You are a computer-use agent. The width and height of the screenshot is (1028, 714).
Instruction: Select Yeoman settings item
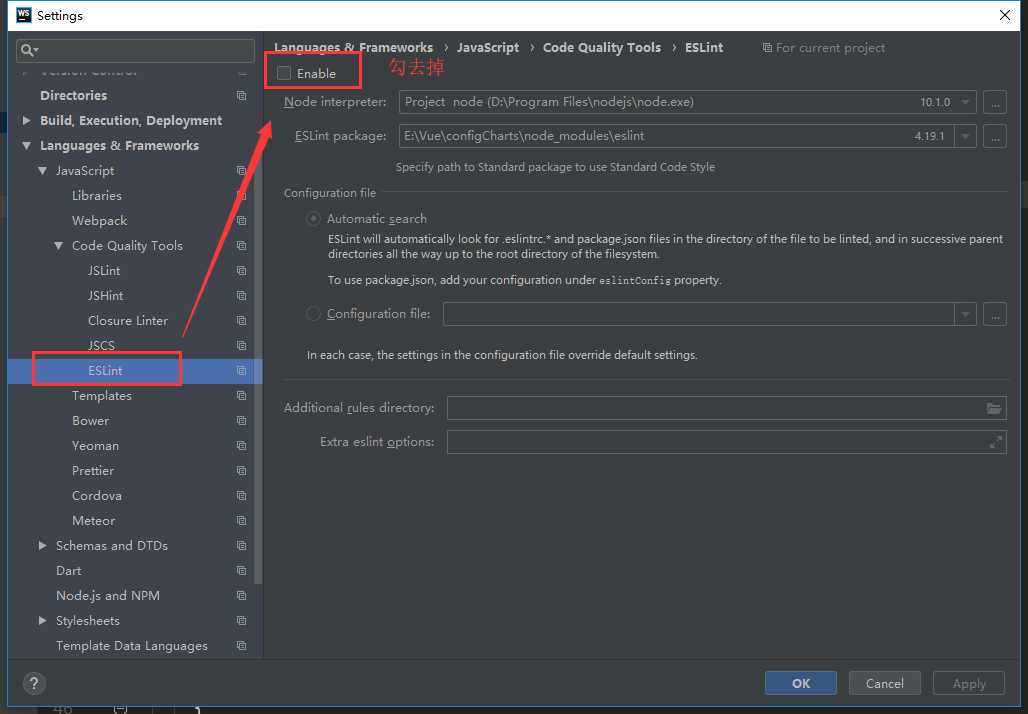96,446
